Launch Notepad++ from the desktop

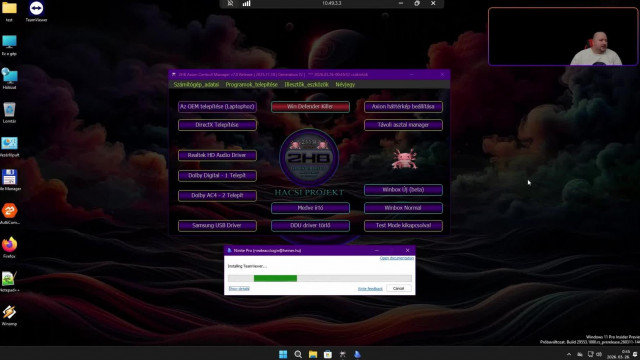[x=9, y=282]
